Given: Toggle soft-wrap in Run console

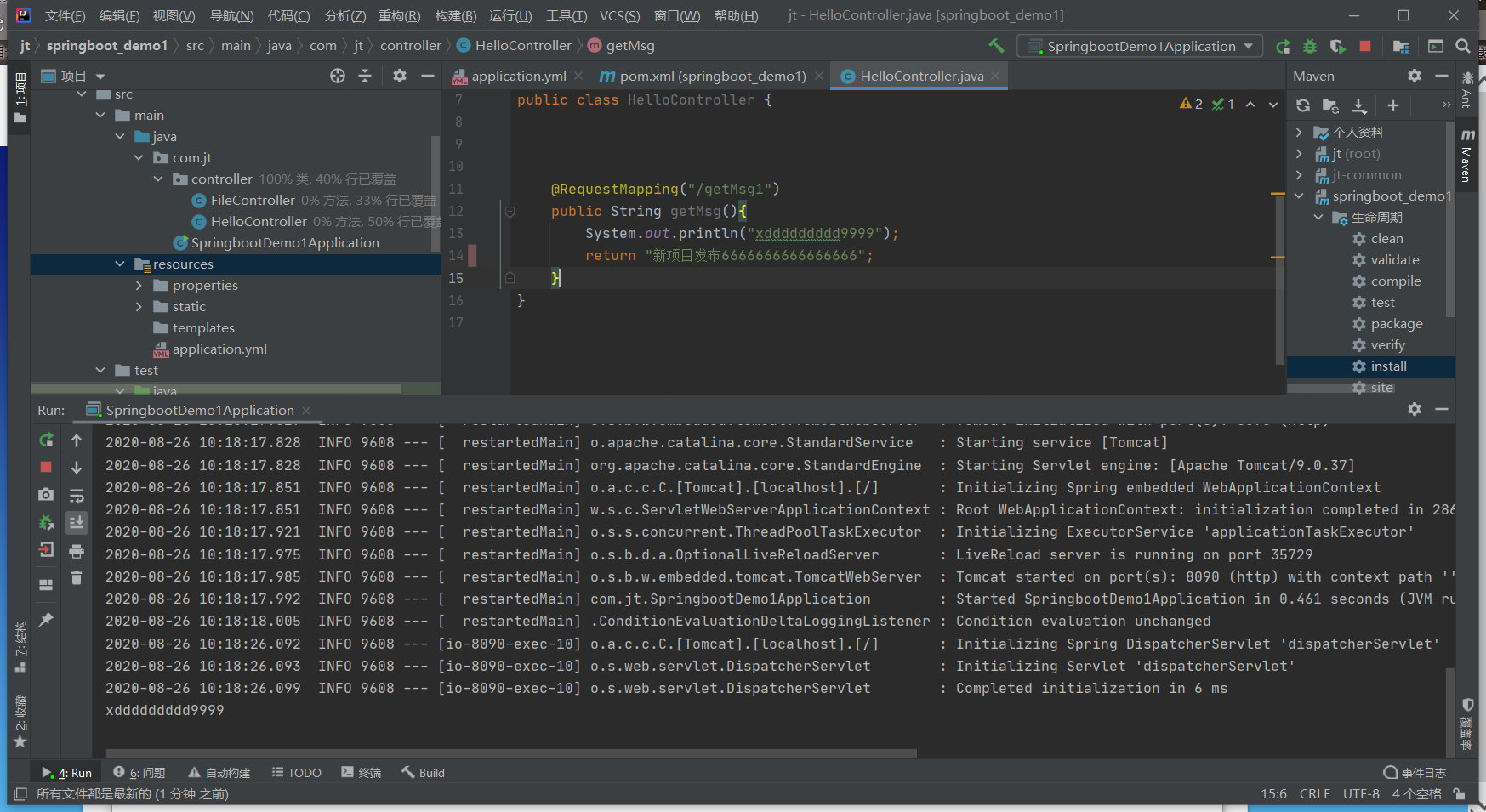Looking at the screenshot, I should [77, 495].
